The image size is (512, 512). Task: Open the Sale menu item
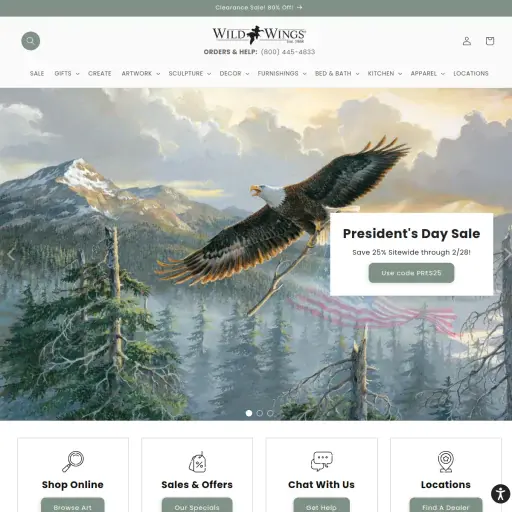tap(37, 73)
